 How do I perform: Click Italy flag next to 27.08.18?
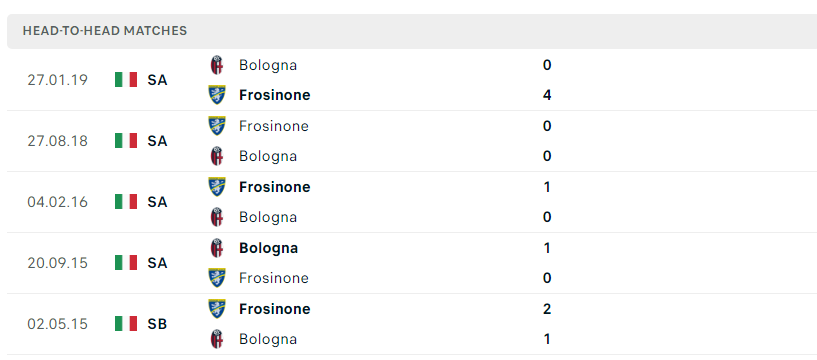tap(126, 141)
